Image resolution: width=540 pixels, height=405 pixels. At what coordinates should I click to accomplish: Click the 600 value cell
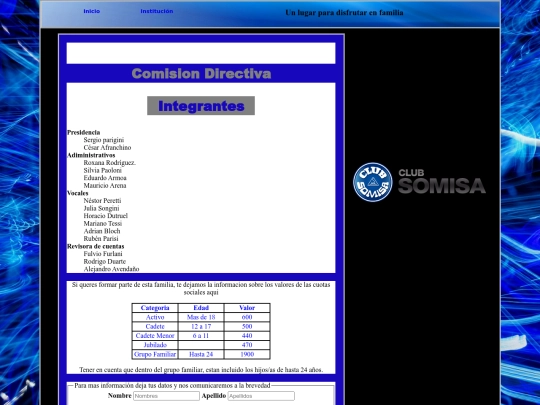(x=247, y=317)
